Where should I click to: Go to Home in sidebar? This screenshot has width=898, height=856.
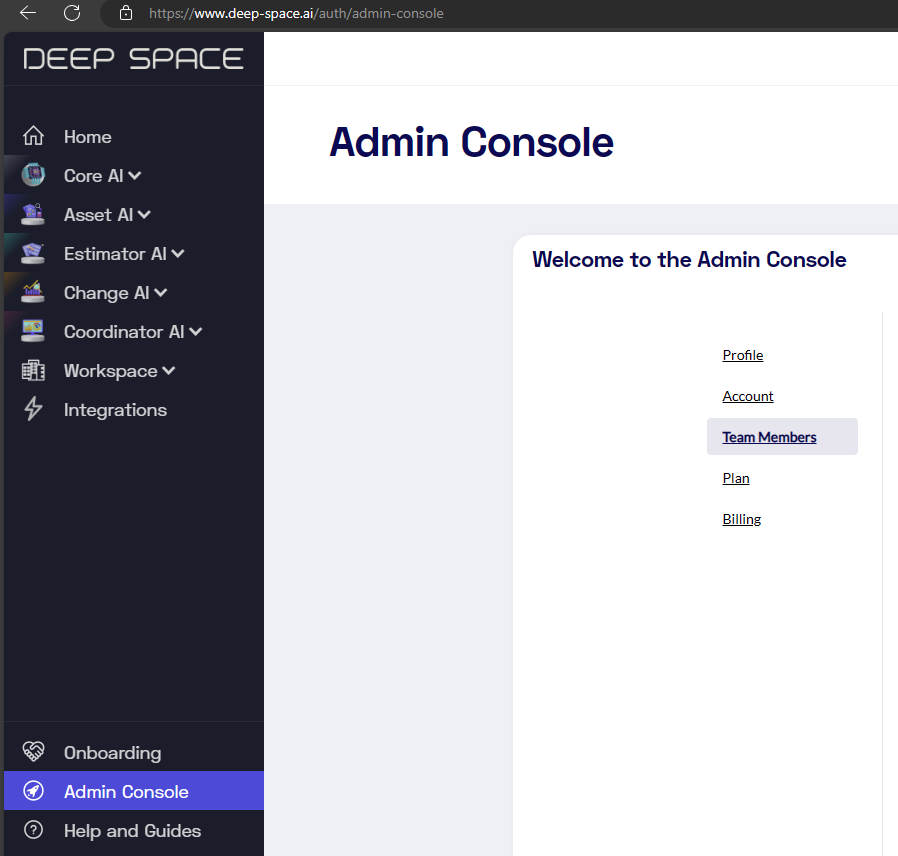pos(88,137)
